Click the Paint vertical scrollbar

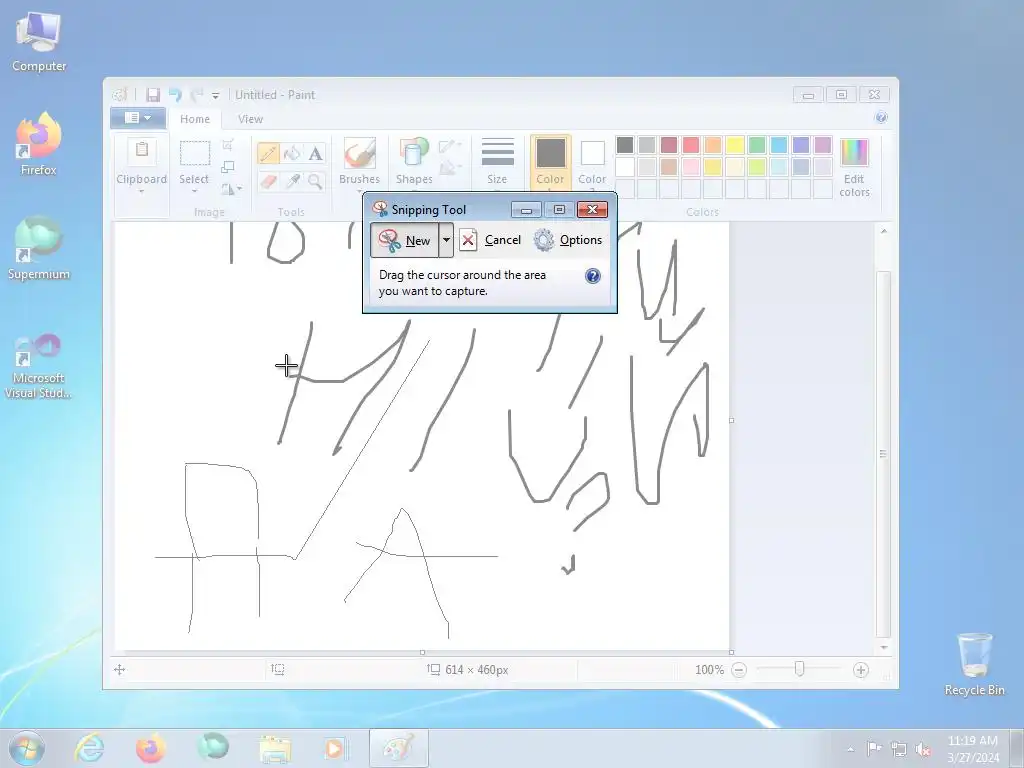883,453
